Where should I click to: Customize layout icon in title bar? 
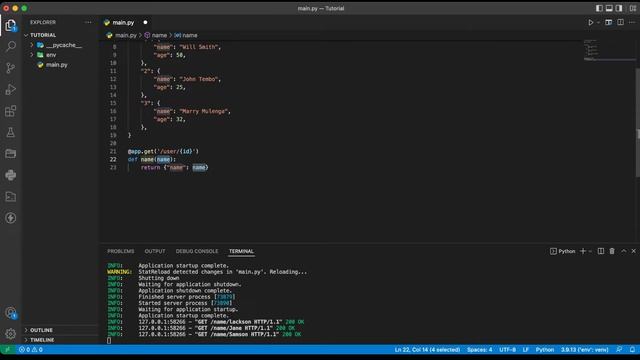(x=633, y=8)
